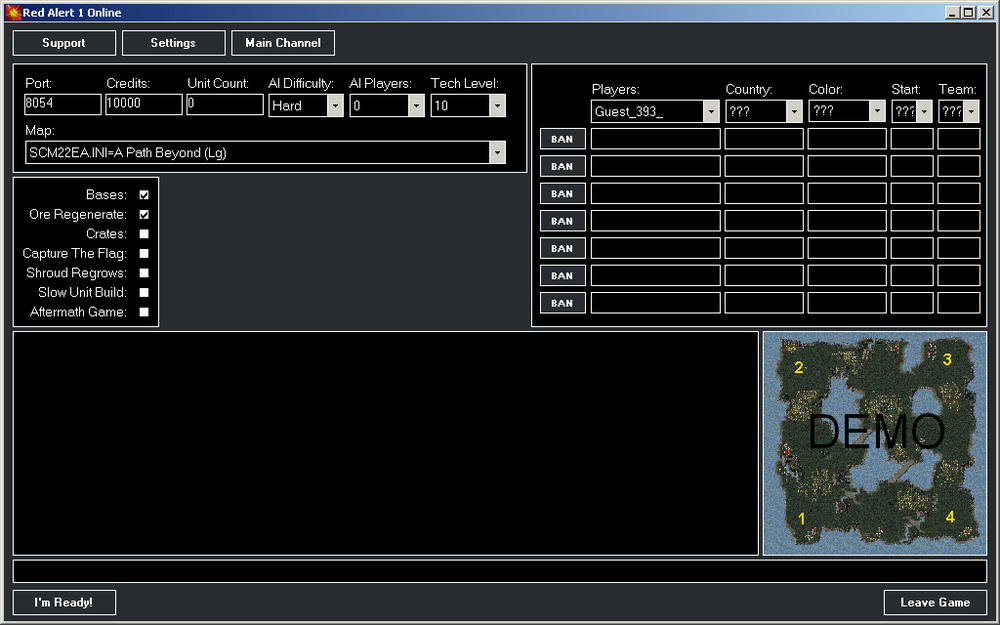
Task: Enable the Crates option
Action: click(x=144, y=233)
